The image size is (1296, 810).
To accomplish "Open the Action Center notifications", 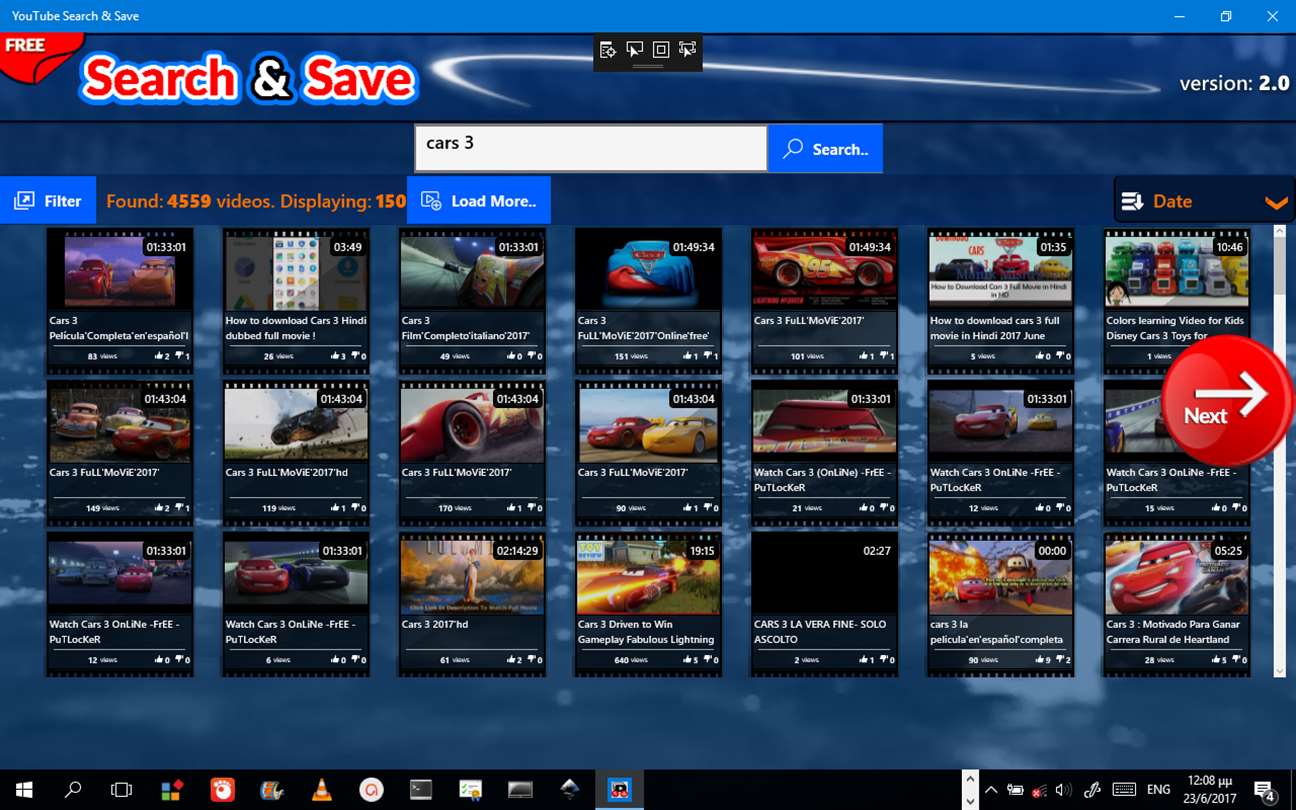I will [x=1263, y=790].
